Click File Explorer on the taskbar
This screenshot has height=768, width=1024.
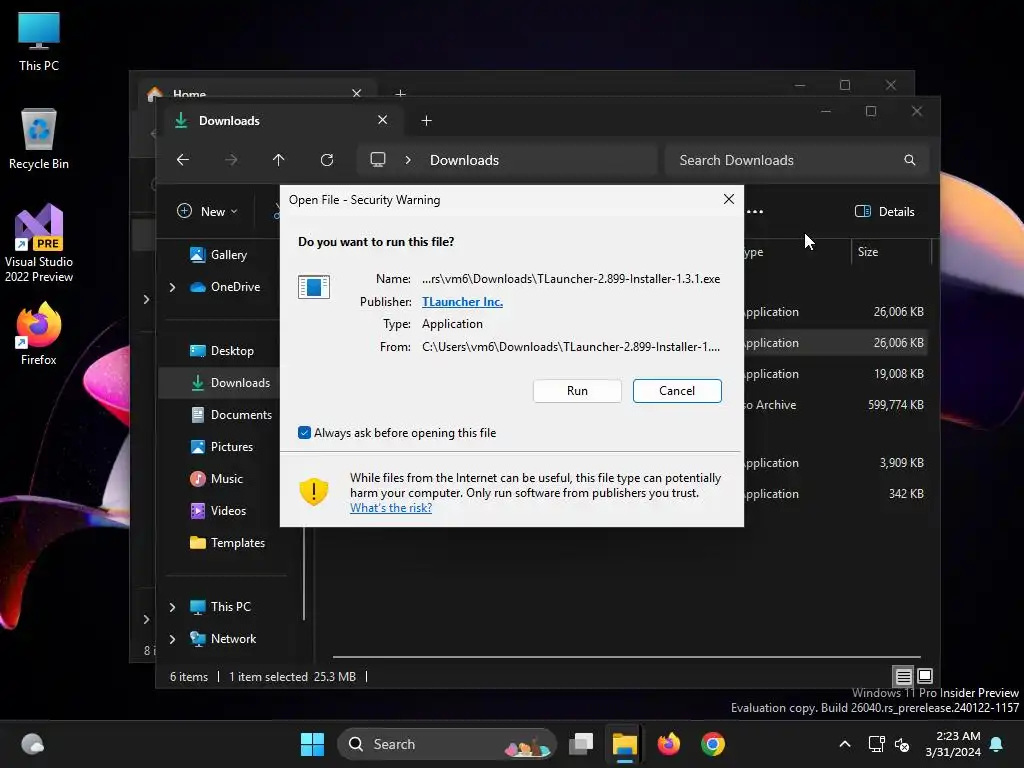coord(624,744)
